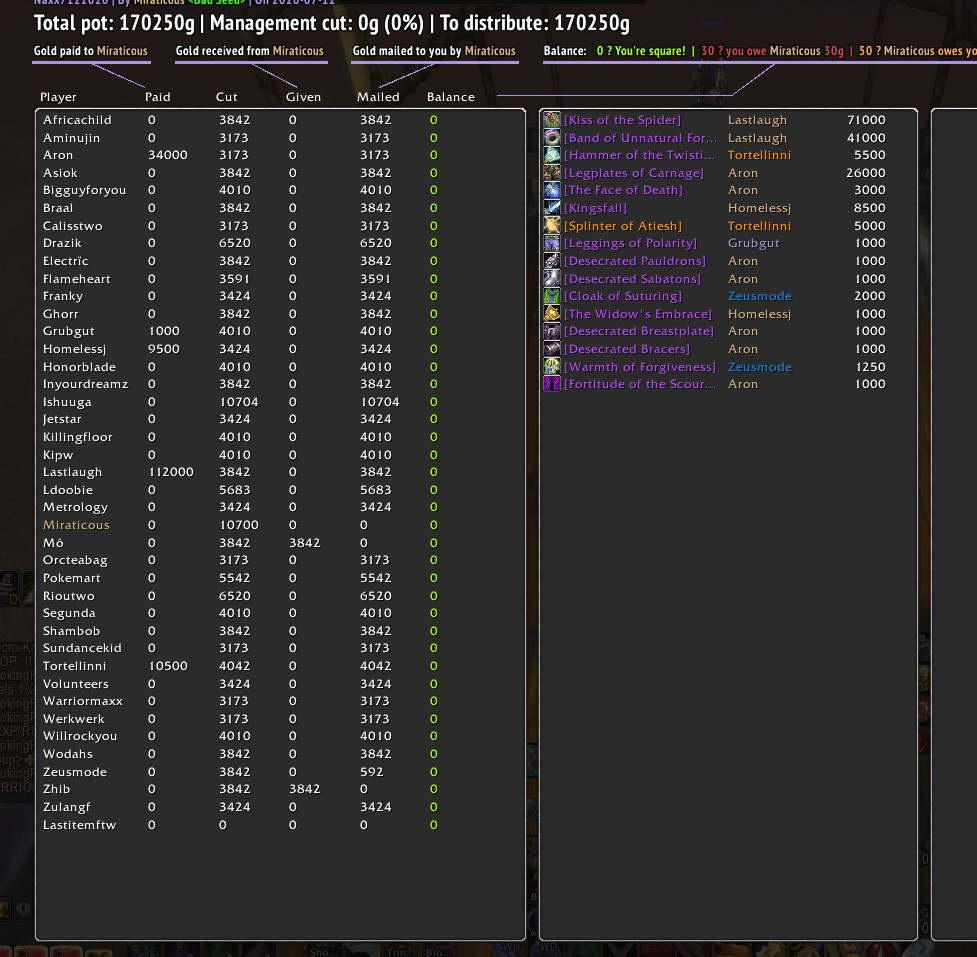Click Zhib's given amount 3842
The width and height of the screenshot is (977, 957).
[305, 789]
